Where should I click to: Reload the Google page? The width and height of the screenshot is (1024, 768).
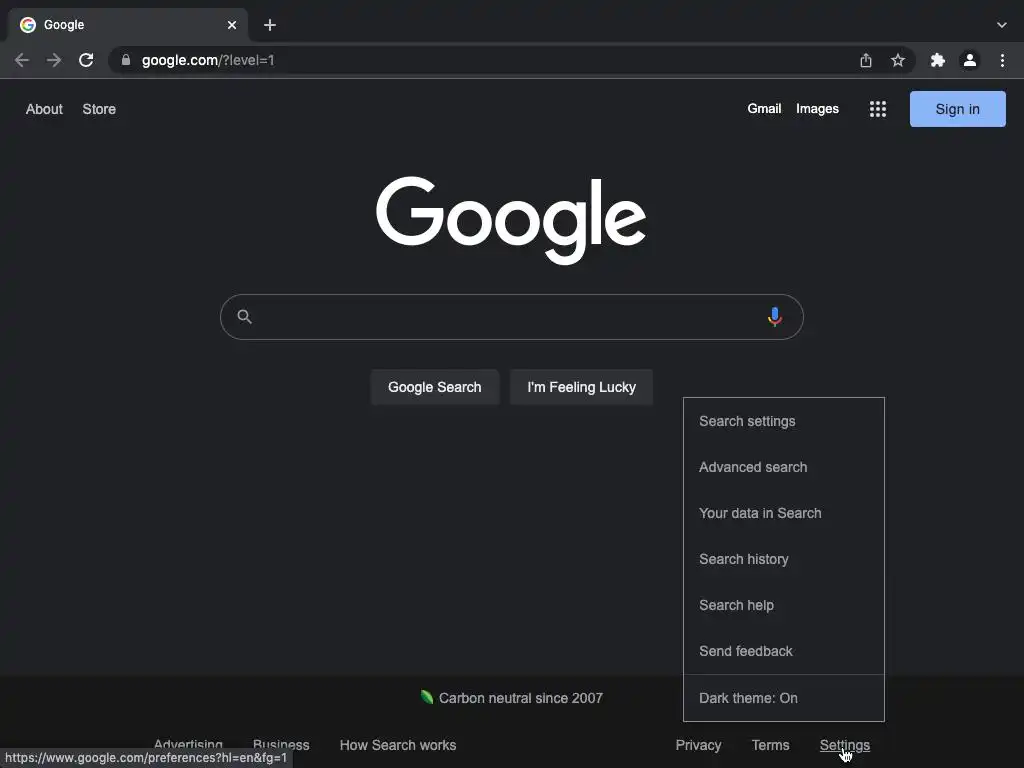coord(86,60)
